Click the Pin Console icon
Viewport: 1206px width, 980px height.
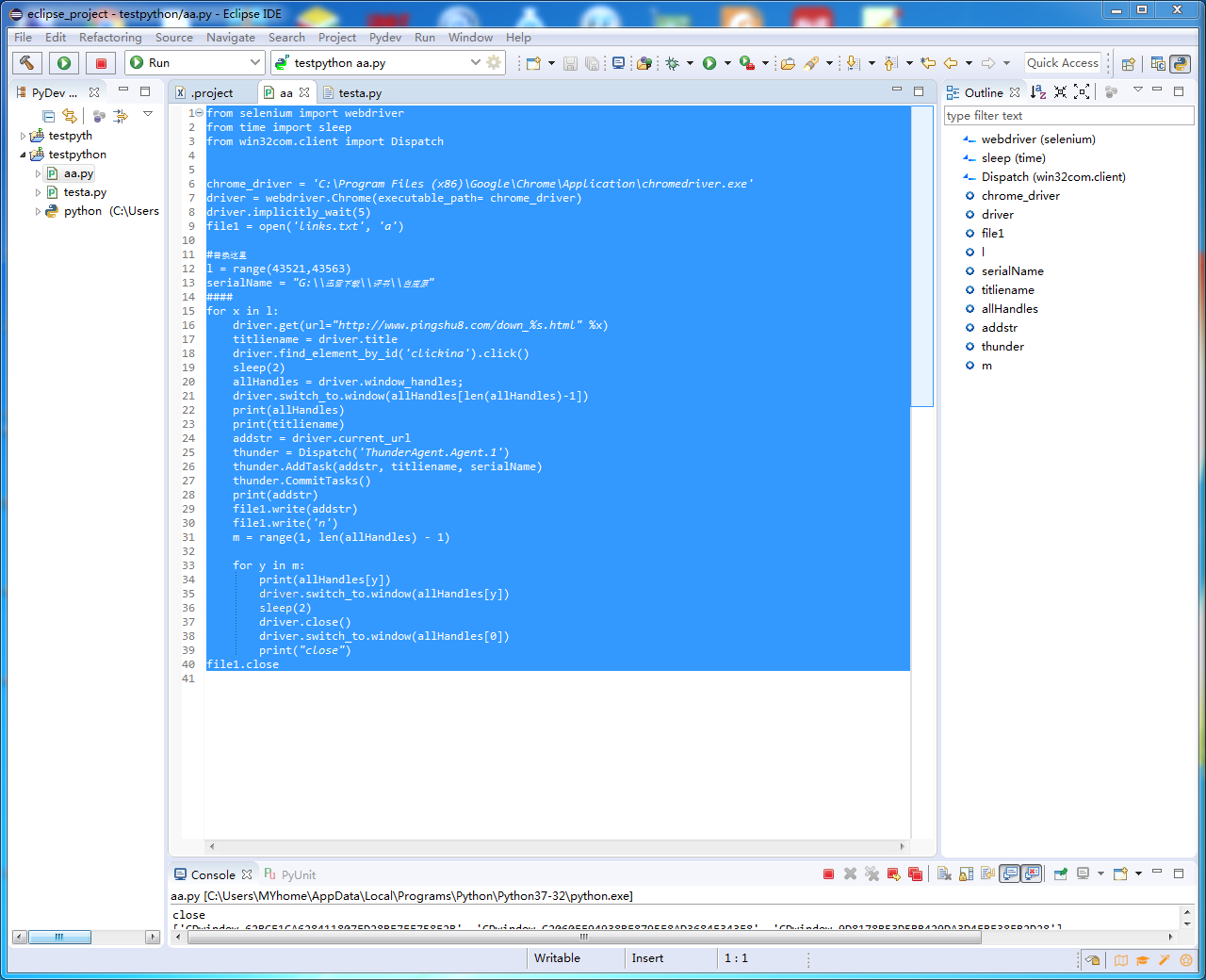tap(1060, 874)
